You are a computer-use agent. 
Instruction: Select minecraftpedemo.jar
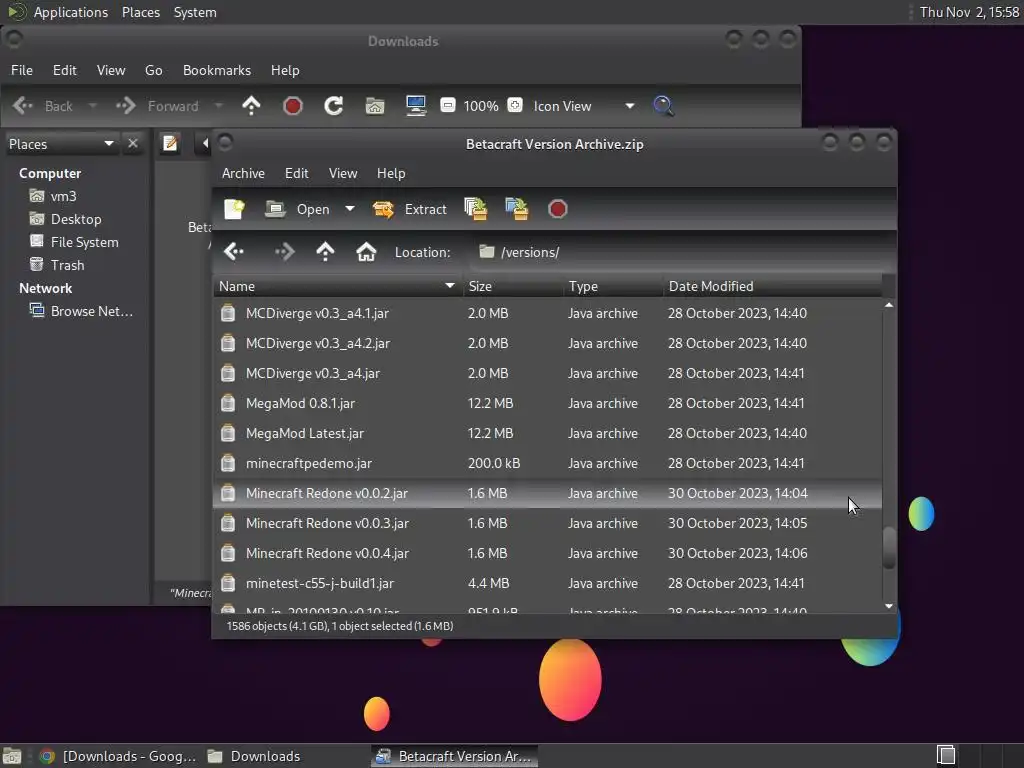pyautogui.click(x=547, y=464)
